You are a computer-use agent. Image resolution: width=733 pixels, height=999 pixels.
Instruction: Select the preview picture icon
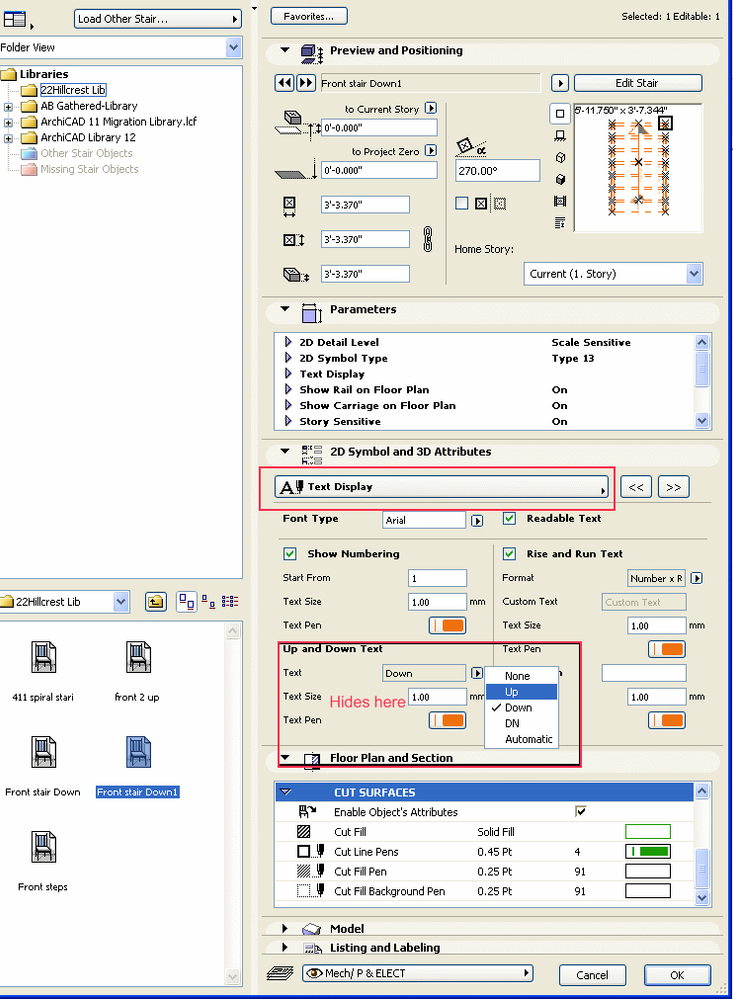pyautogui.click(x=560, y=201)
